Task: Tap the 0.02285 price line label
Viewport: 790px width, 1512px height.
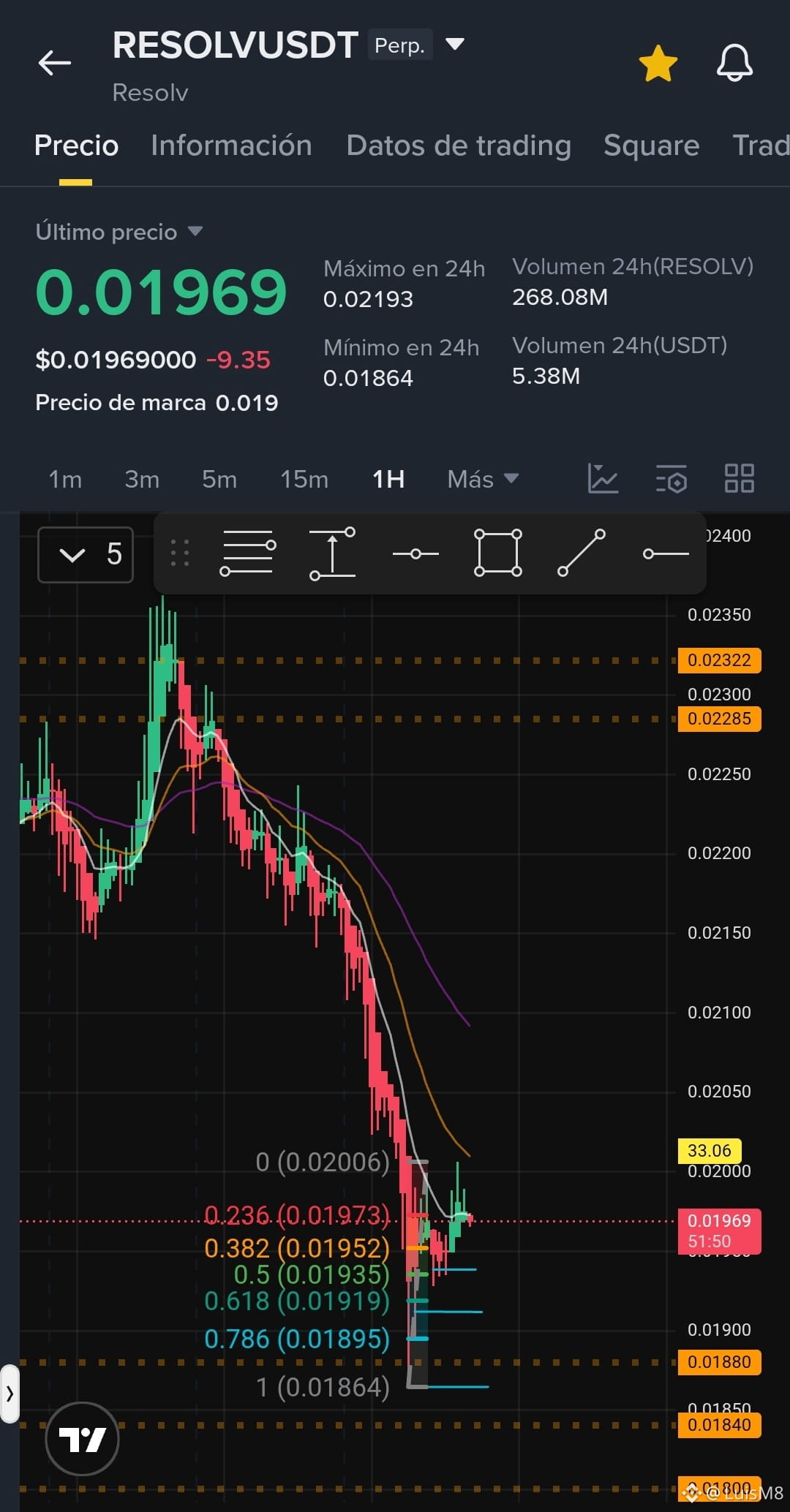Action: (x=719, y=719)
